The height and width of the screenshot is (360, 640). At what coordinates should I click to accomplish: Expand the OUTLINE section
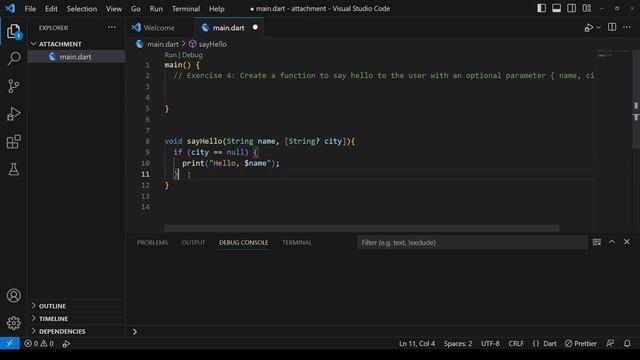click(x=76, y=306)
